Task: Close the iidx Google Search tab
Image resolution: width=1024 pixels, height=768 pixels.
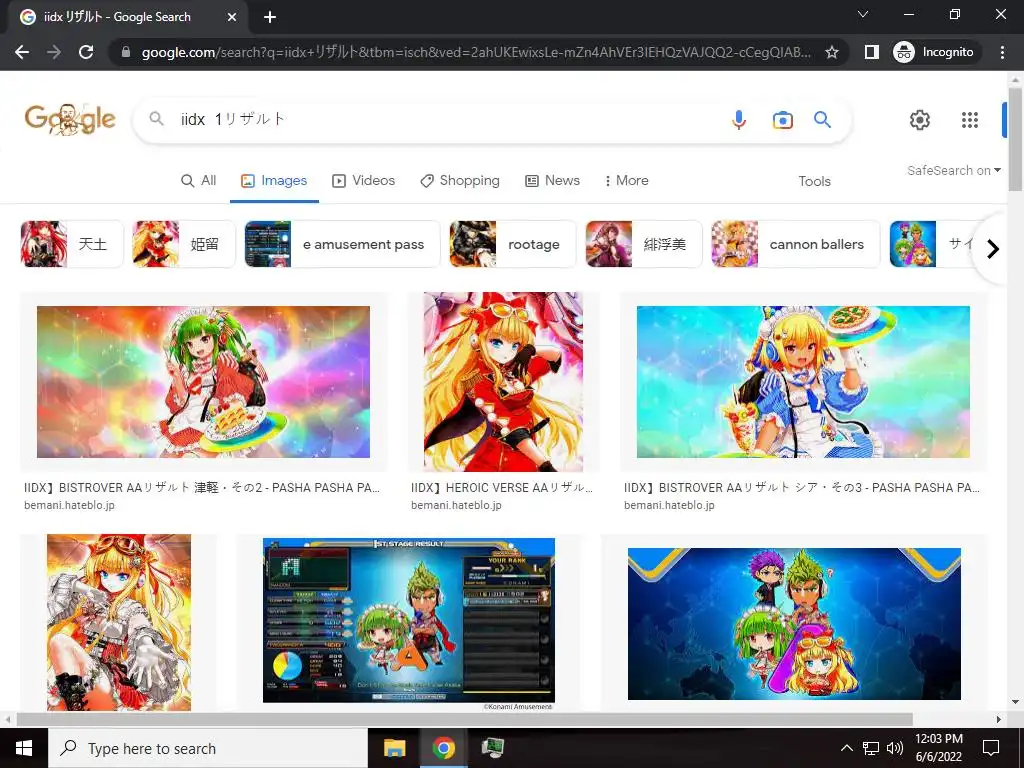Action: click(x=232, y=17)
